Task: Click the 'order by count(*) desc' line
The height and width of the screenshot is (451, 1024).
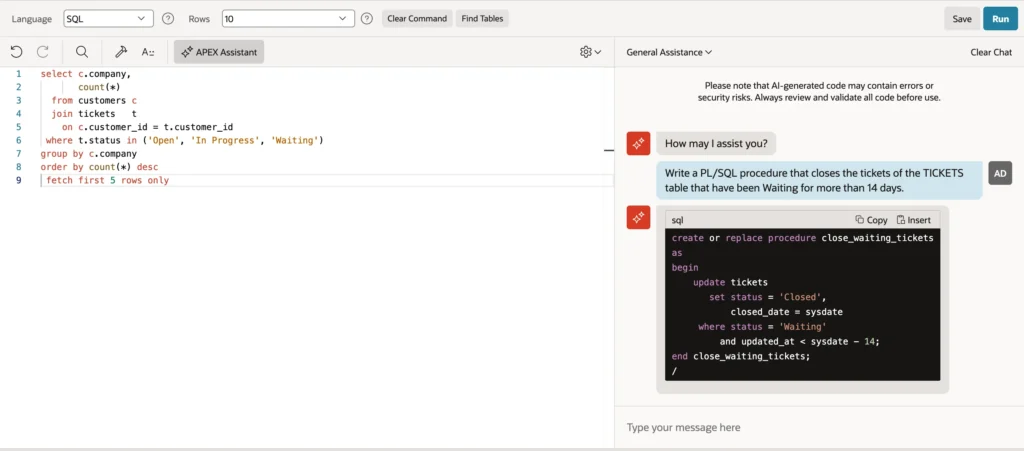Action: pyautogui.click(x=99, y=167)
